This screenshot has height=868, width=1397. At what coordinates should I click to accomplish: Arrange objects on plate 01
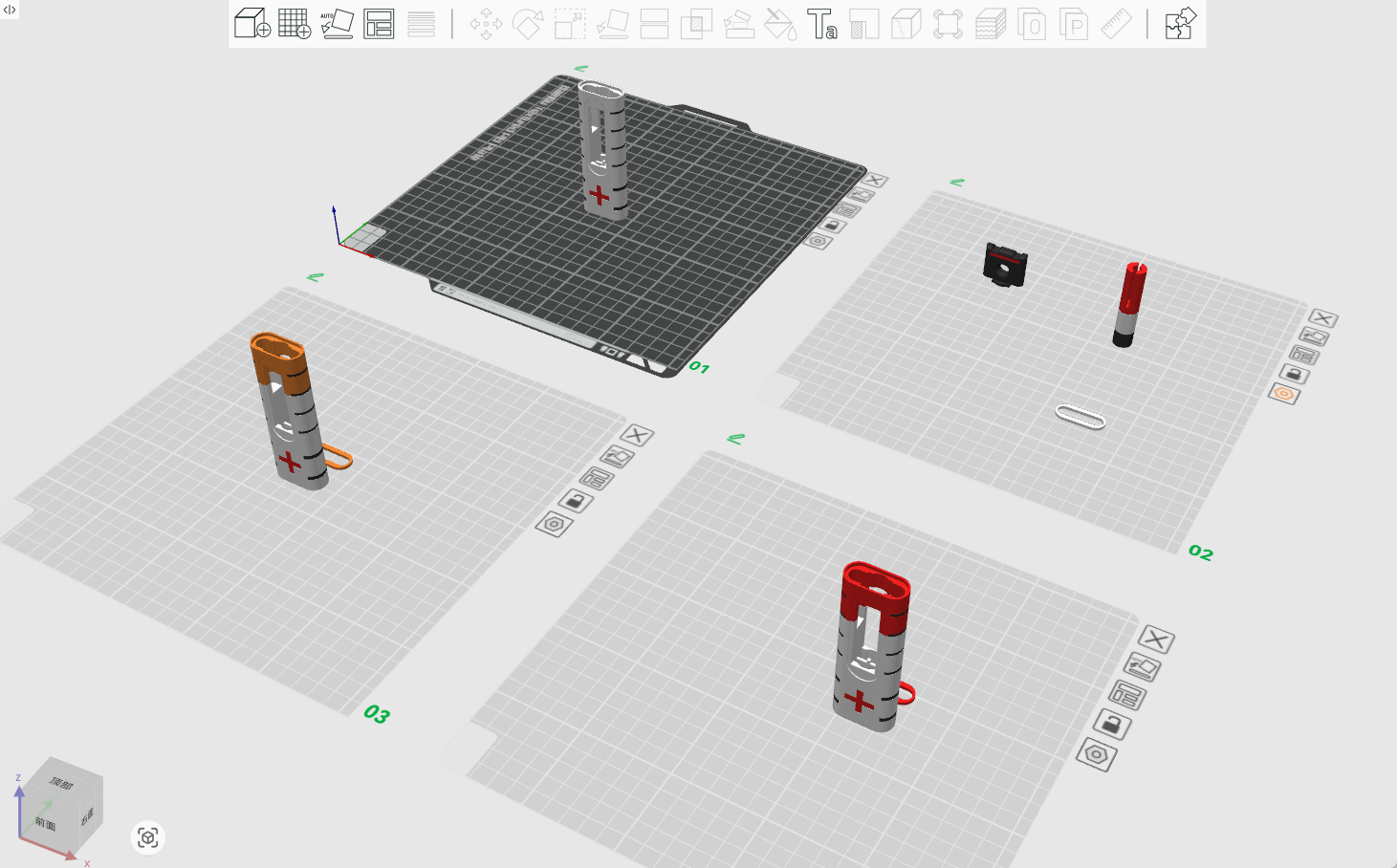coord(846,209)
